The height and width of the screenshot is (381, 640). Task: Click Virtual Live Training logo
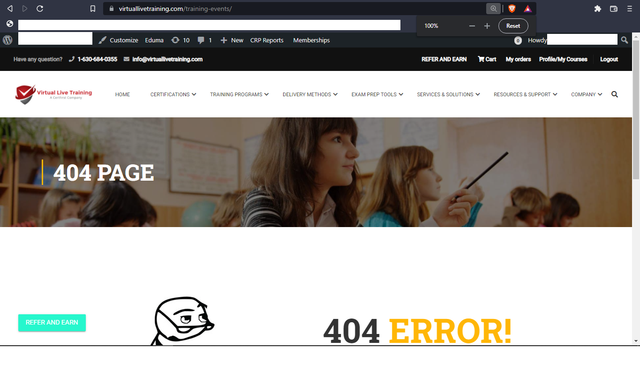point(53,94)
